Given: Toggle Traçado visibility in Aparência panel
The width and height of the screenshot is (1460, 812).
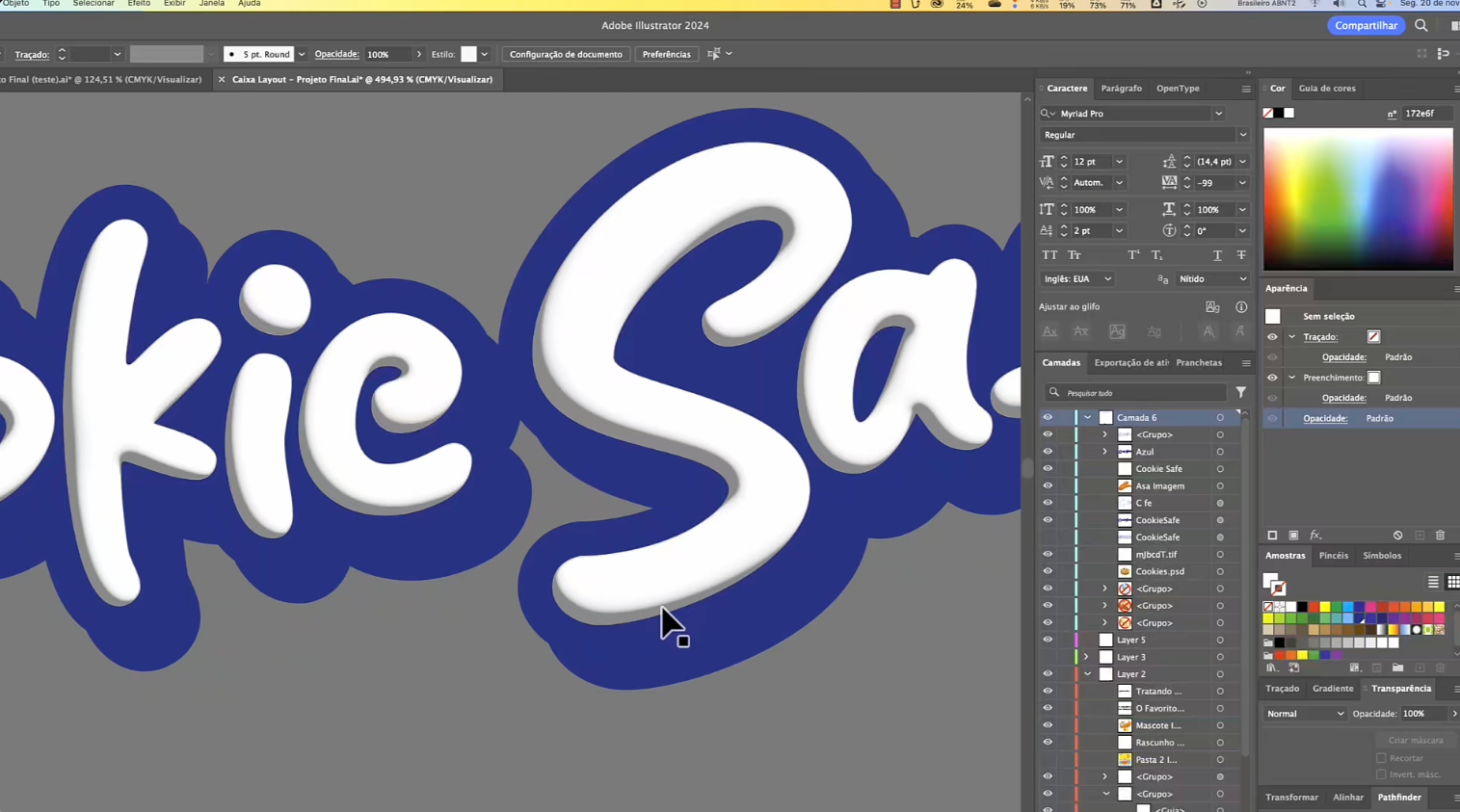Looking at the screenshot, I should coord(1272,337).
